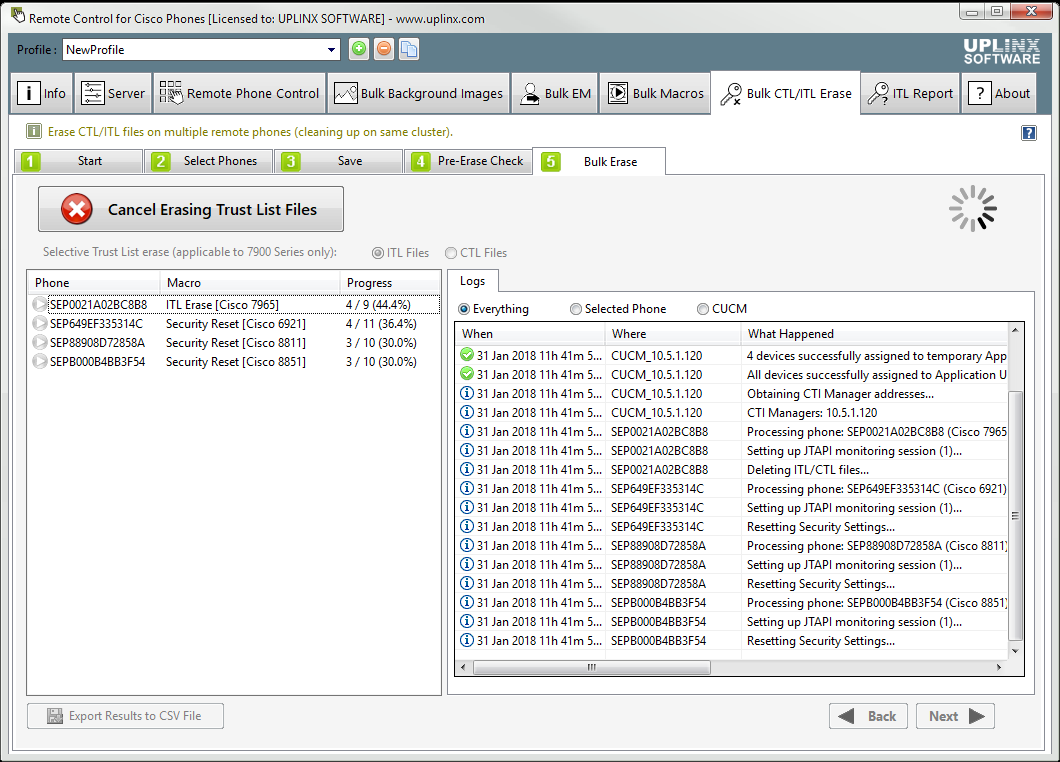Click the When column header in logs
Viewport: 1060px width, 762px height.
point(530,333)
